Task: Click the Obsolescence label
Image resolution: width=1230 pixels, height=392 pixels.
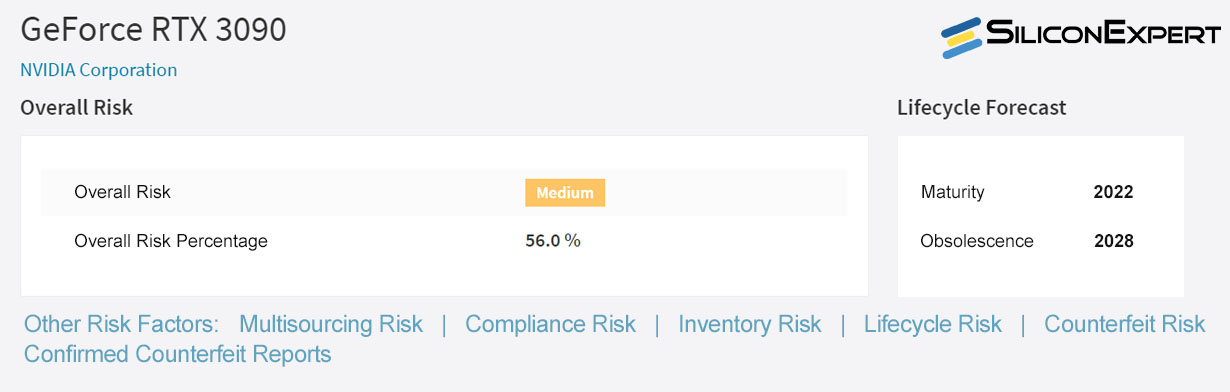Action: coord(977,241)
